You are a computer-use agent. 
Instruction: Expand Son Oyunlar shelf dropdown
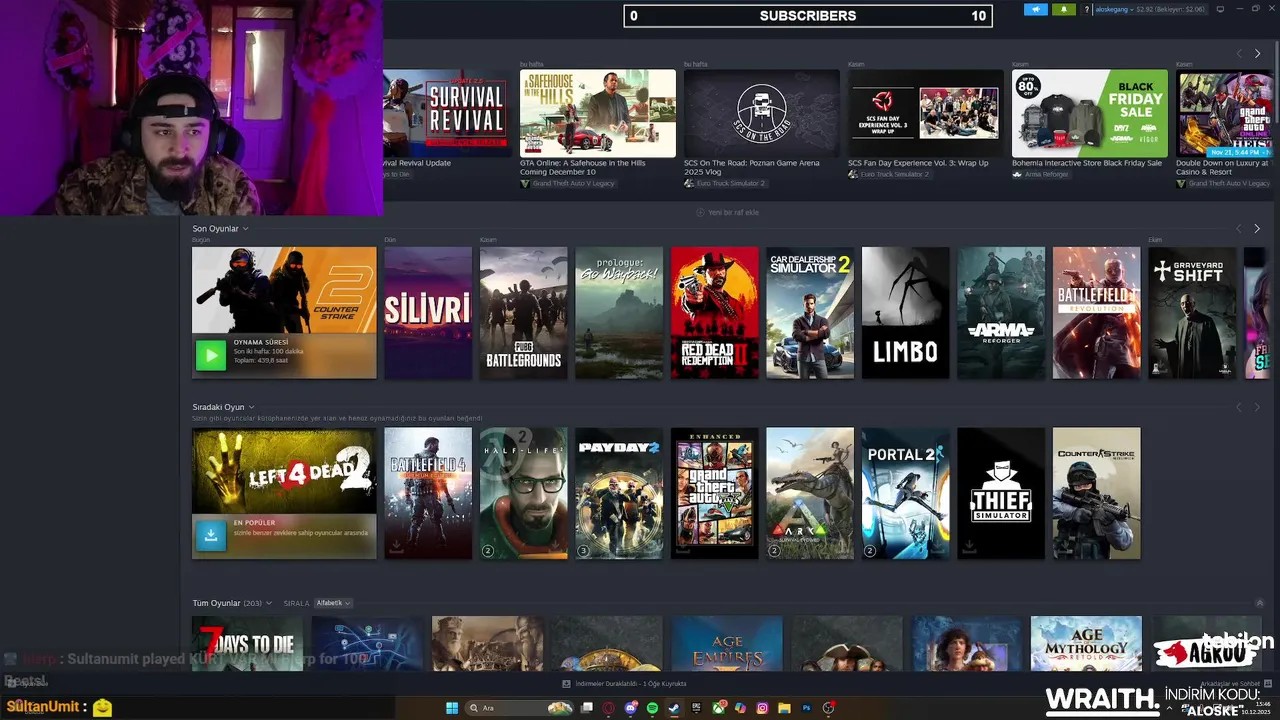coord(245,228)
